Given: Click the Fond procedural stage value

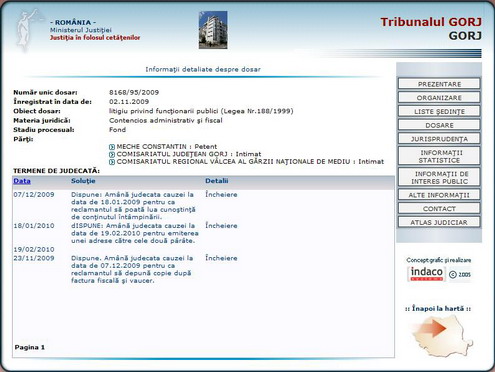Looking at the screenshot, I should click(117, 130).
